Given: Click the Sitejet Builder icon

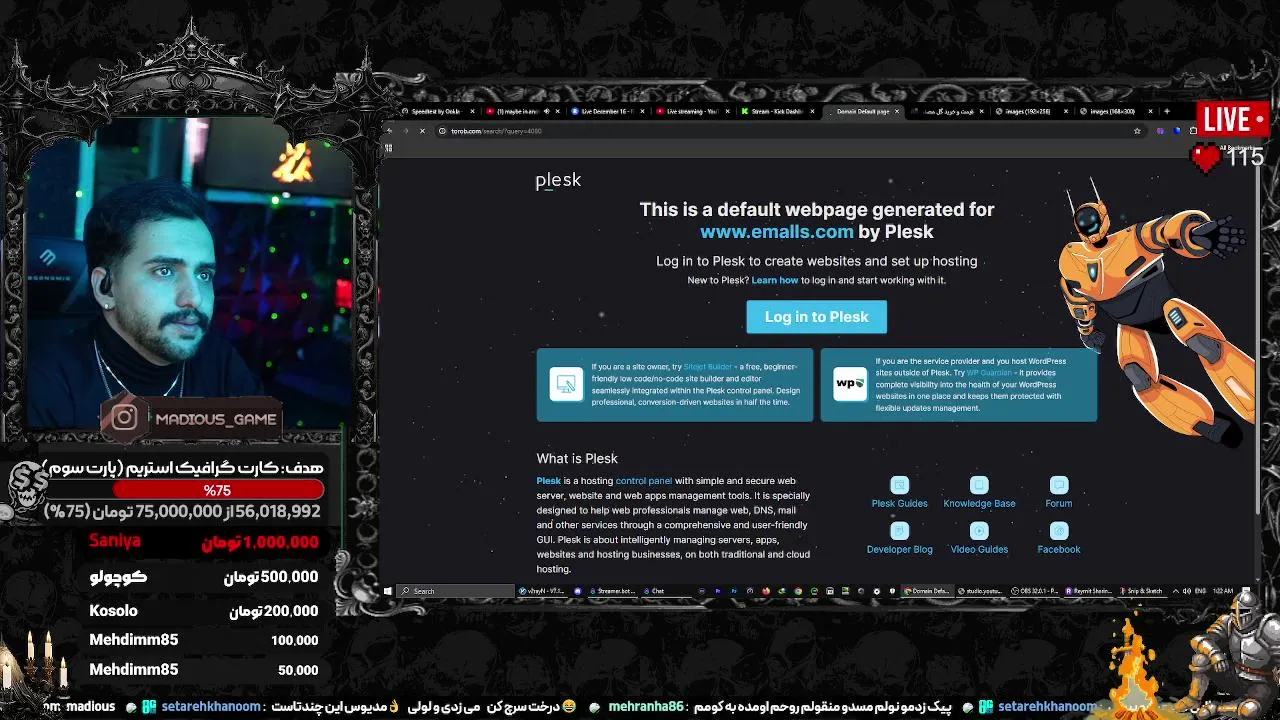Looking at the screenshot, I should pos(566,385).
